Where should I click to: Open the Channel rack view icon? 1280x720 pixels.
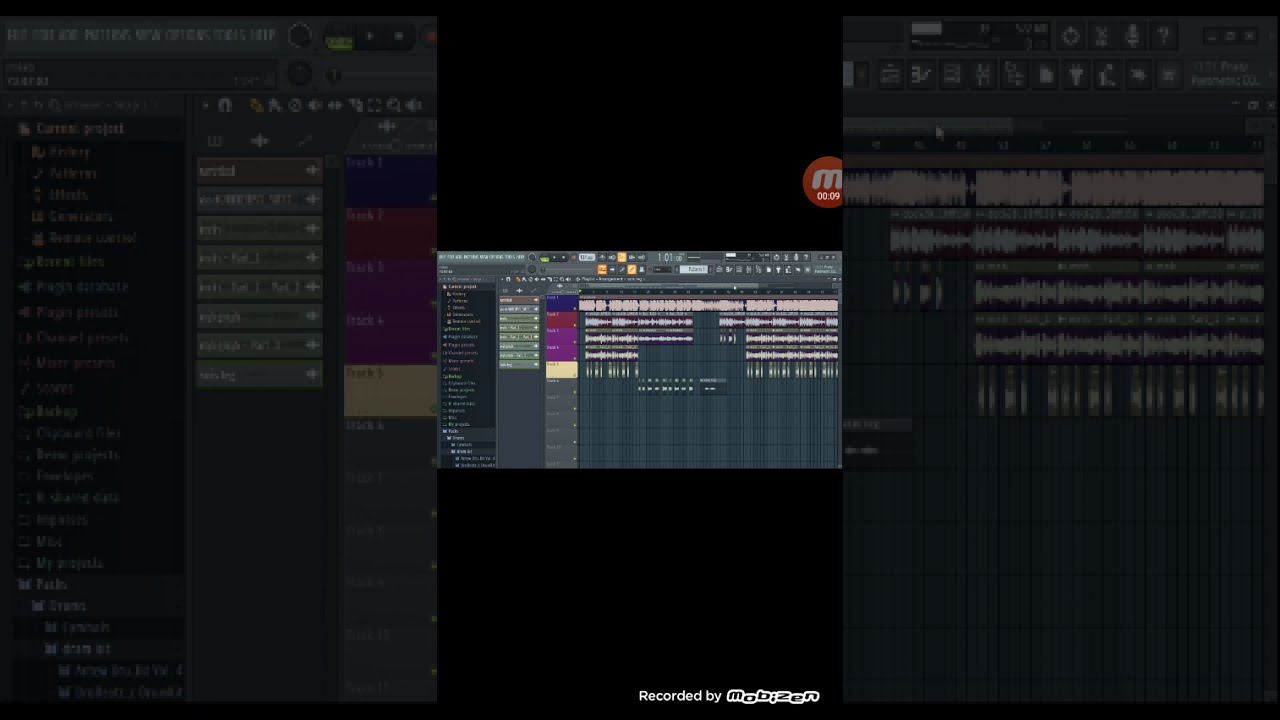click(x=739, y=269)
